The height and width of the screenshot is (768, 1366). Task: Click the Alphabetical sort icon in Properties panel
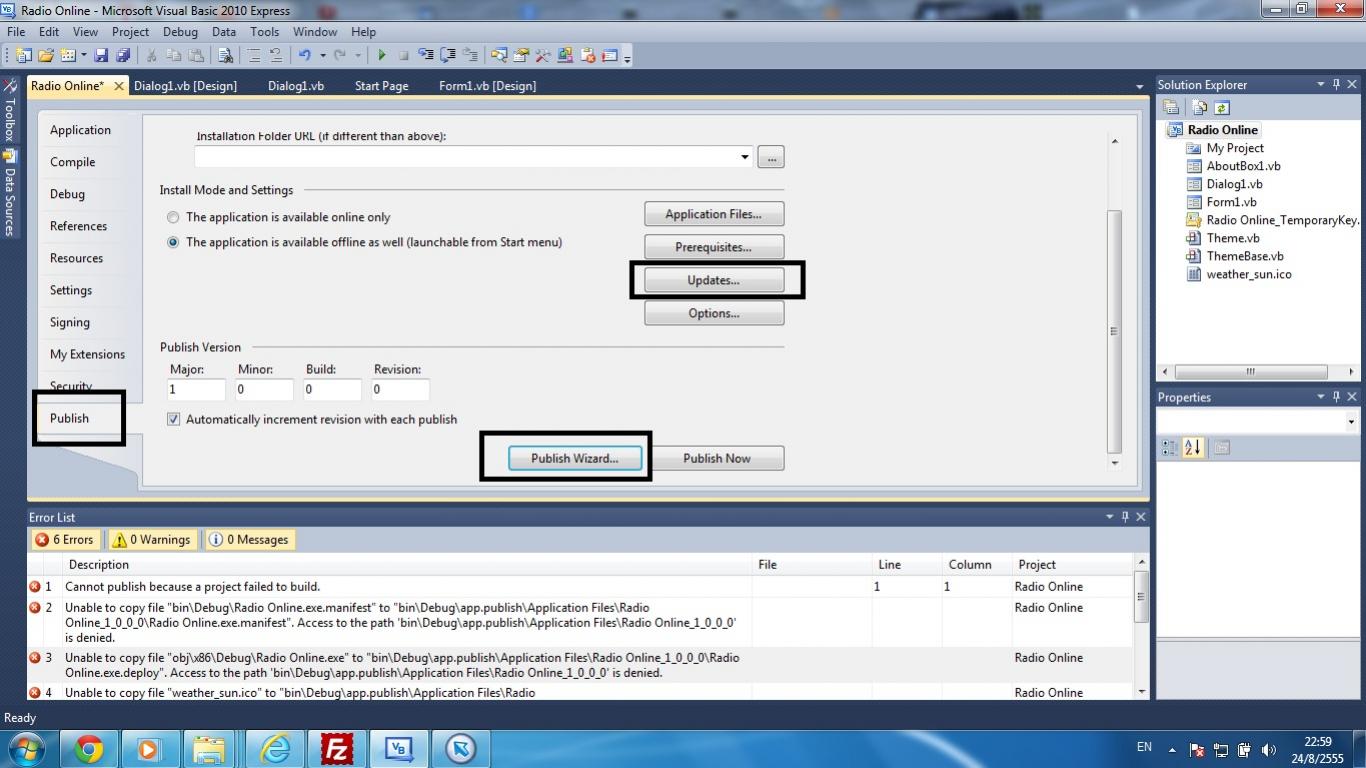(x=1192, y=448)
